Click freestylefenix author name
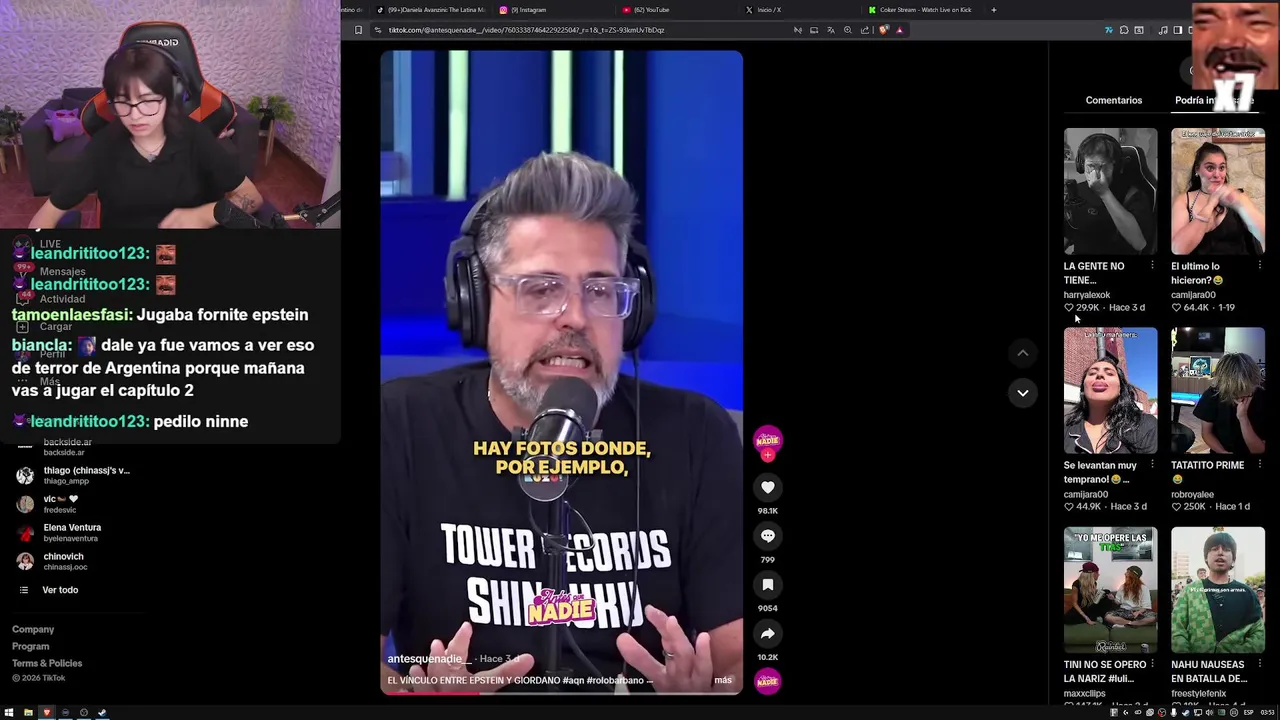 [1198, 693]
